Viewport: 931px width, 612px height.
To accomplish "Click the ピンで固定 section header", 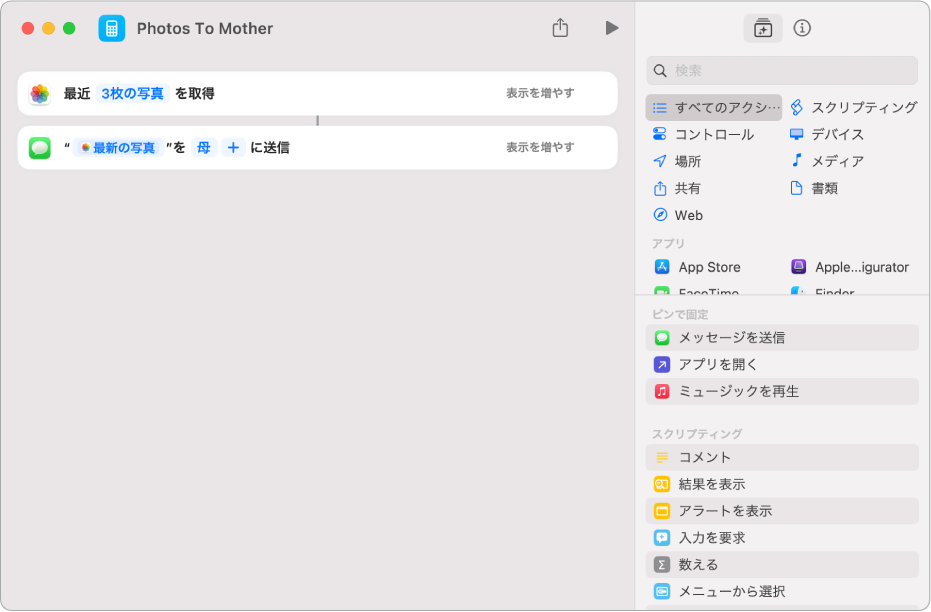I will point(680,314).
